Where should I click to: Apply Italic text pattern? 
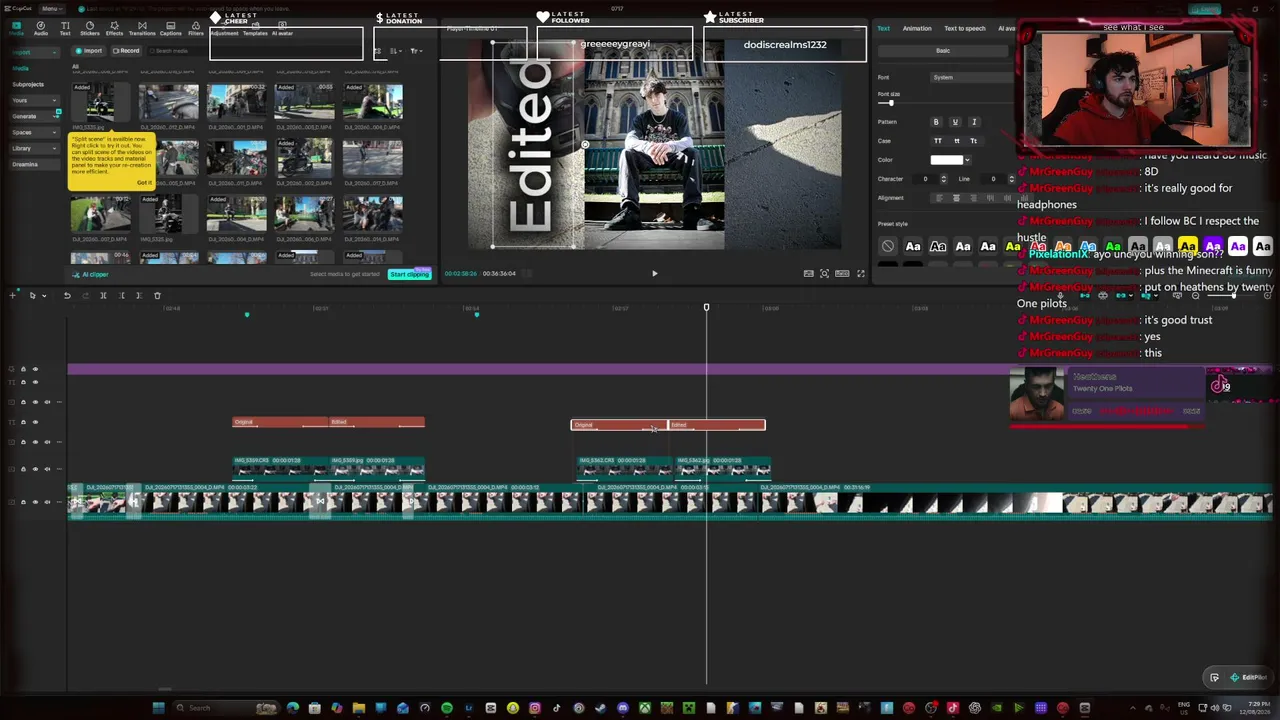pyautogui.click(x=974, y=122)
